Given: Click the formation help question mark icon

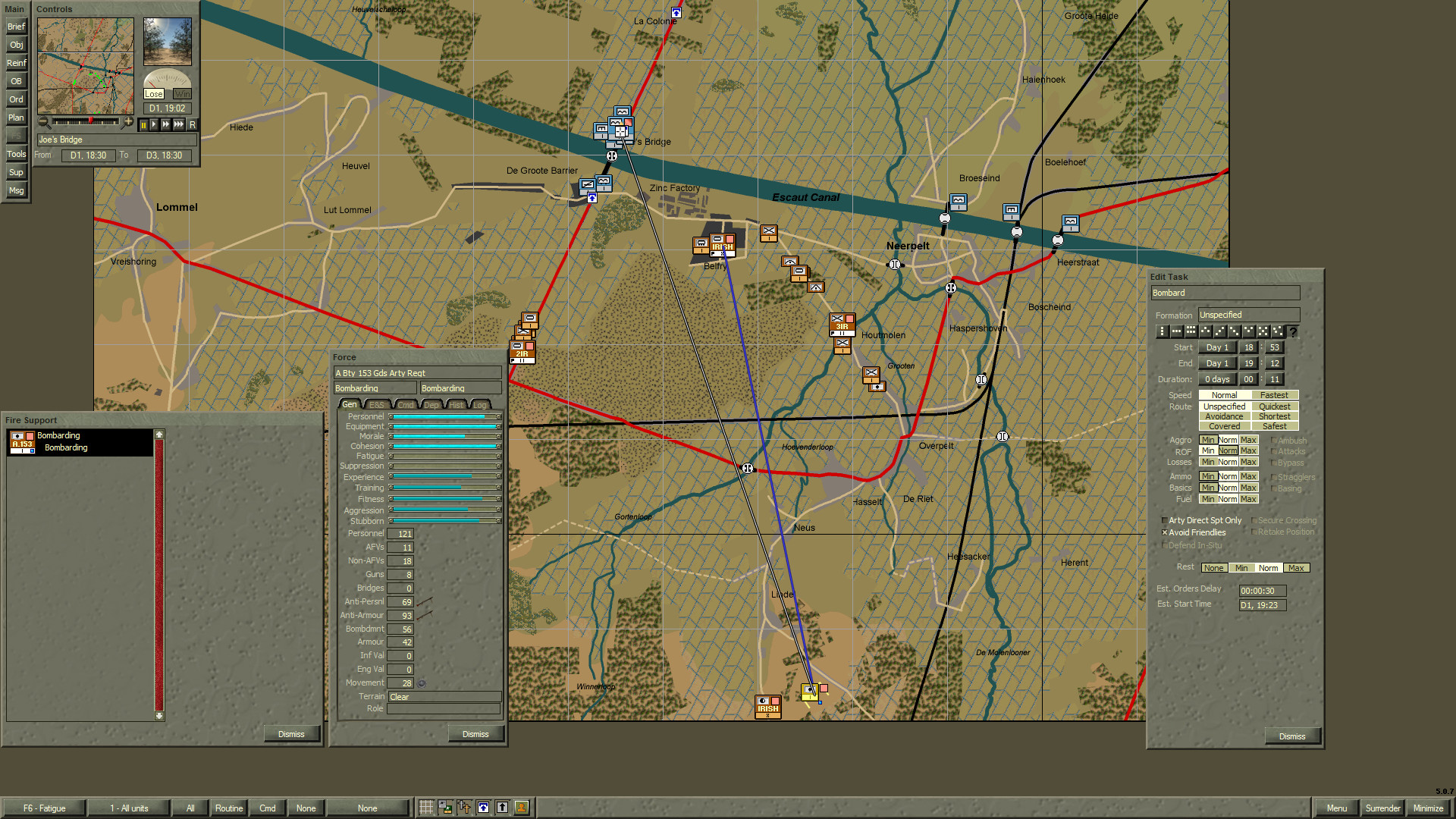Looking at the screenshot, I should (x=1293, y=331).
